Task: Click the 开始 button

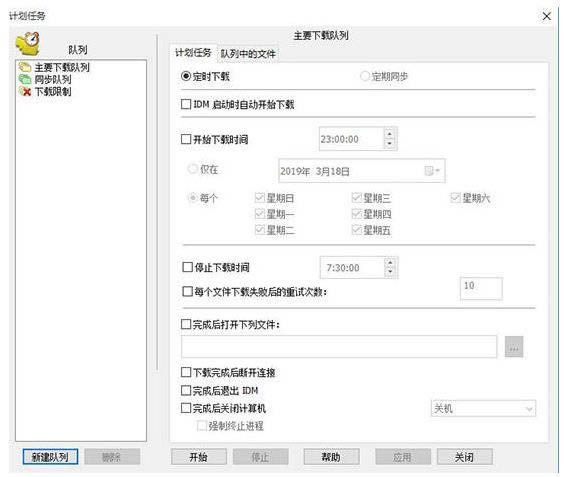Action: click(199, 457)
